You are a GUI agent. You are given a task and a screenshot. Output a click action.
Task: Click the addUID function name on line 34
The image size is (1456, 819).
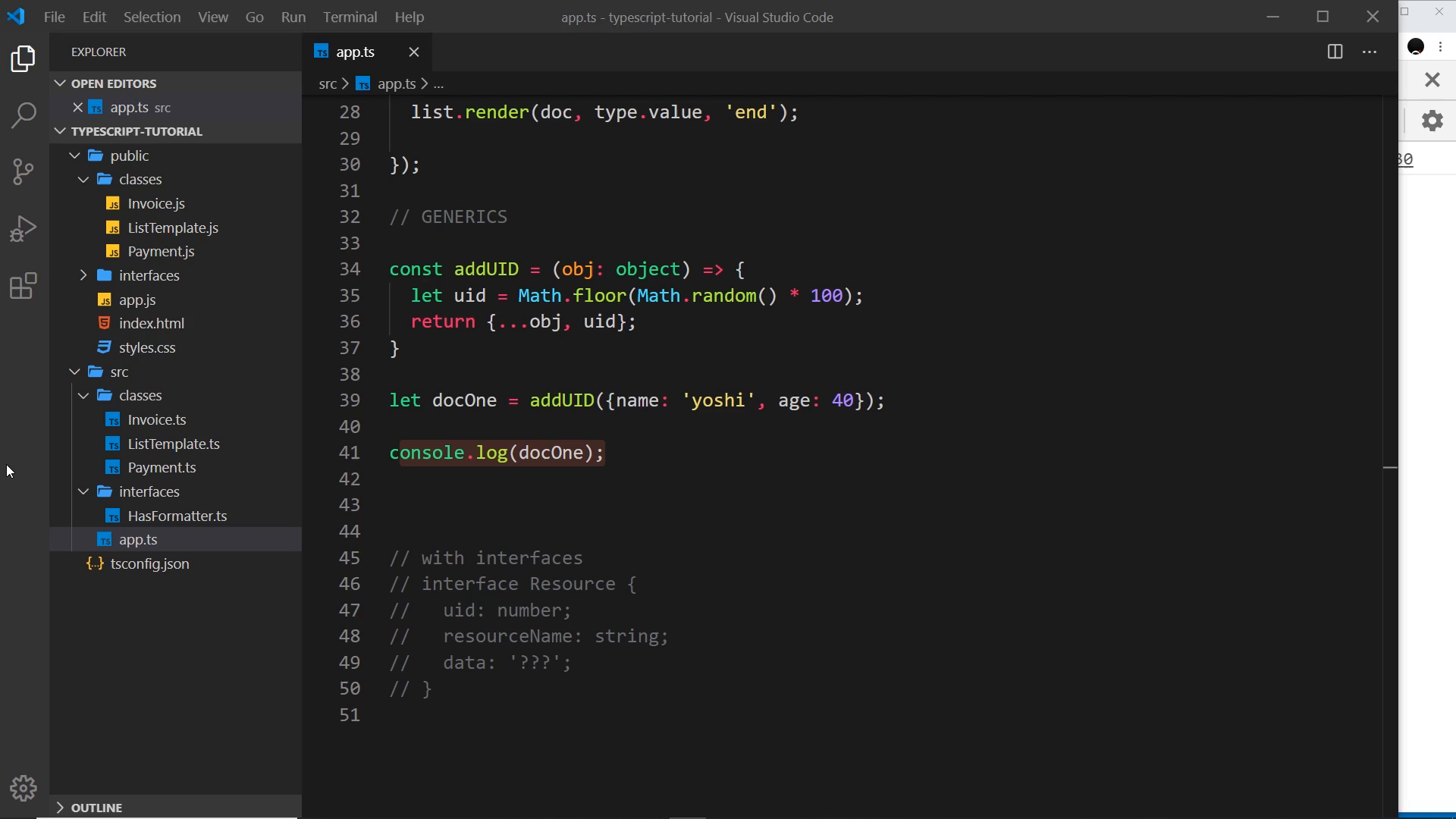(486, 269)
